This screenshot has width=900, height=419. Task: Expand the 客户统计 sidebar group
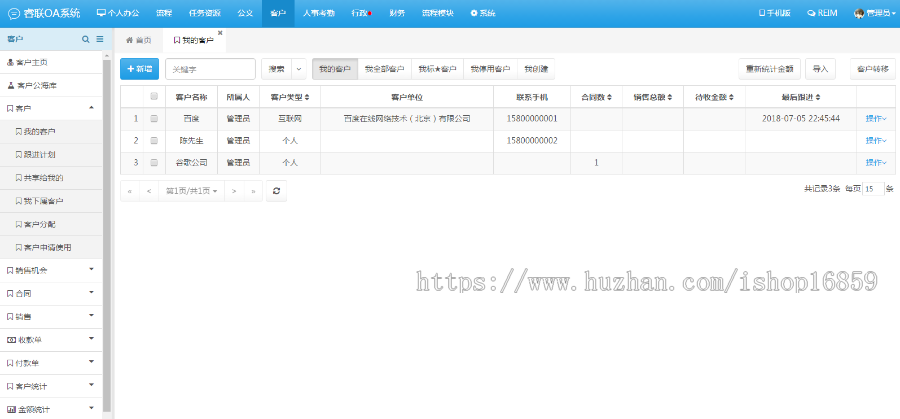coord(52,386)
